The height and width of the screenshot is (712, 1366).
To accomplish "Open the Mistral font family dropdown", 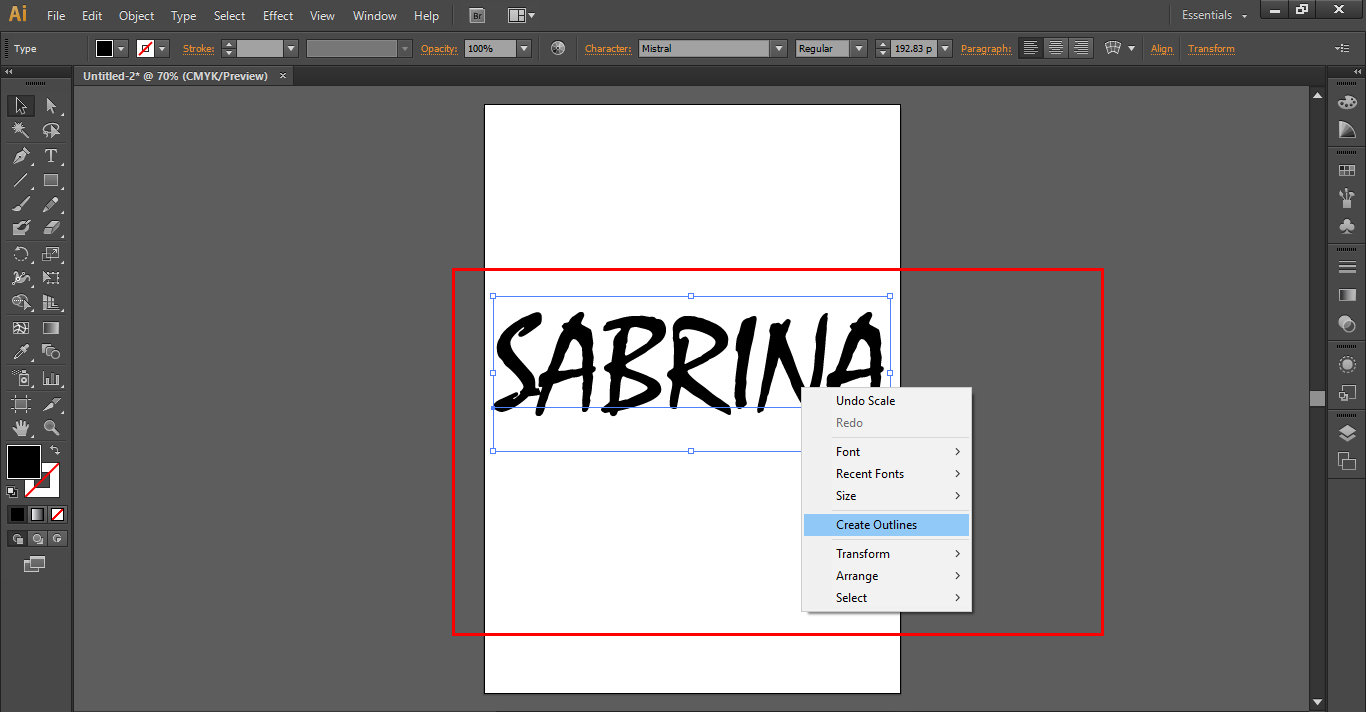I will point(777,48).
